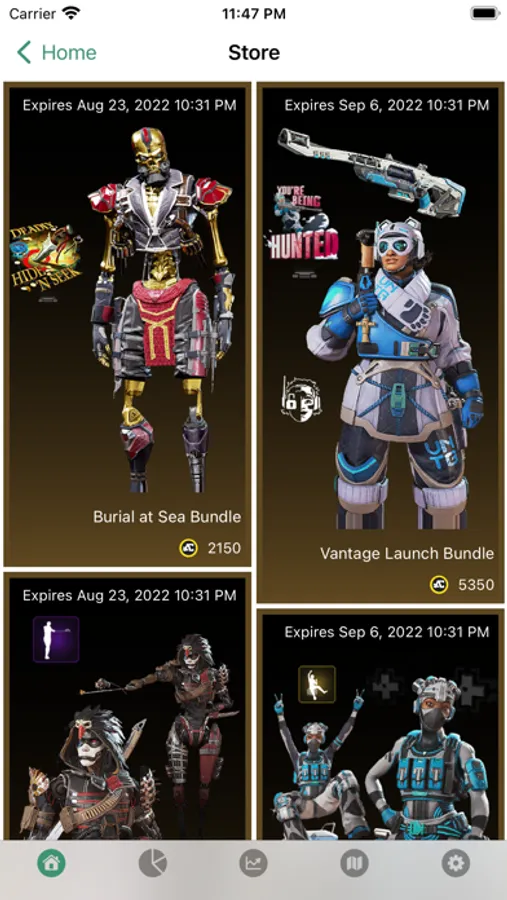Tap the Apex Coins icon beside 5350
Viewport: 507px width, 900px height.
click(439, 585)
